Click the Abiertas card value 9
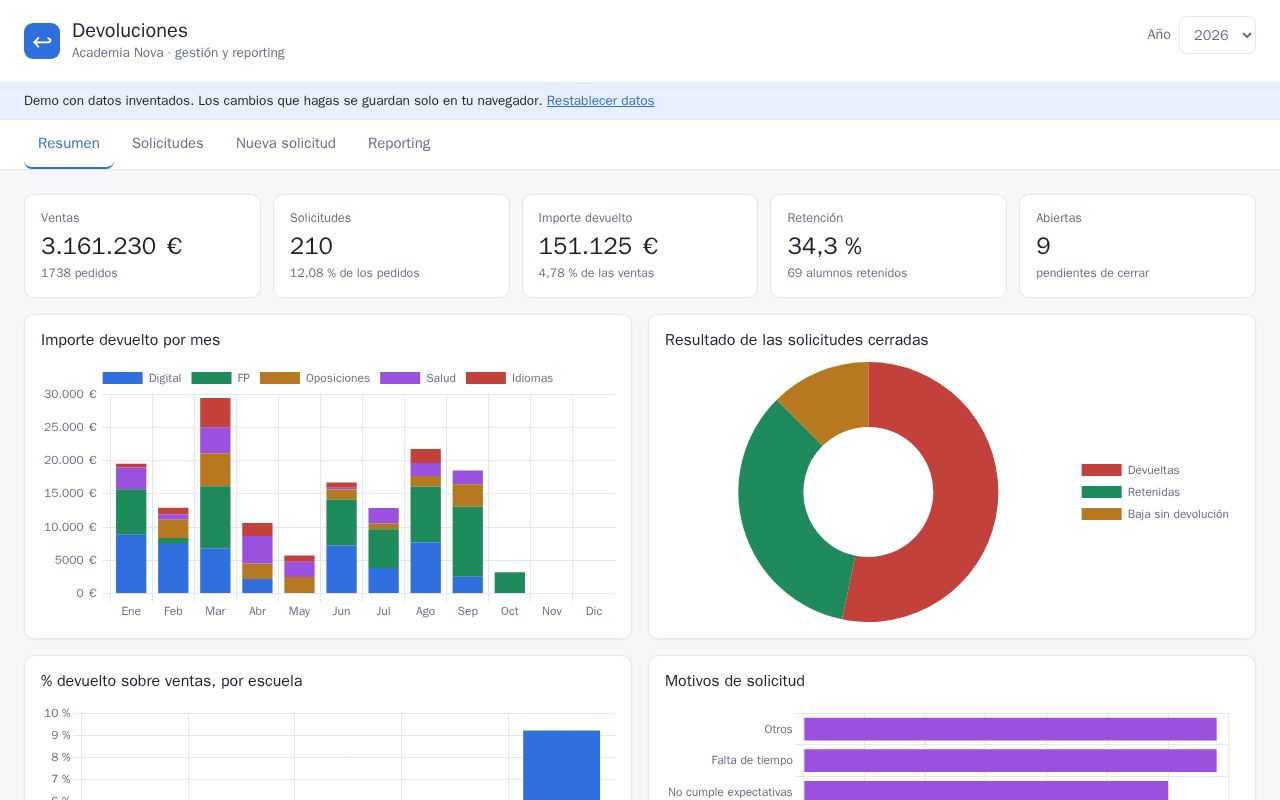The height and width of the screenshot is (800, 1280). coord(1043,246)
